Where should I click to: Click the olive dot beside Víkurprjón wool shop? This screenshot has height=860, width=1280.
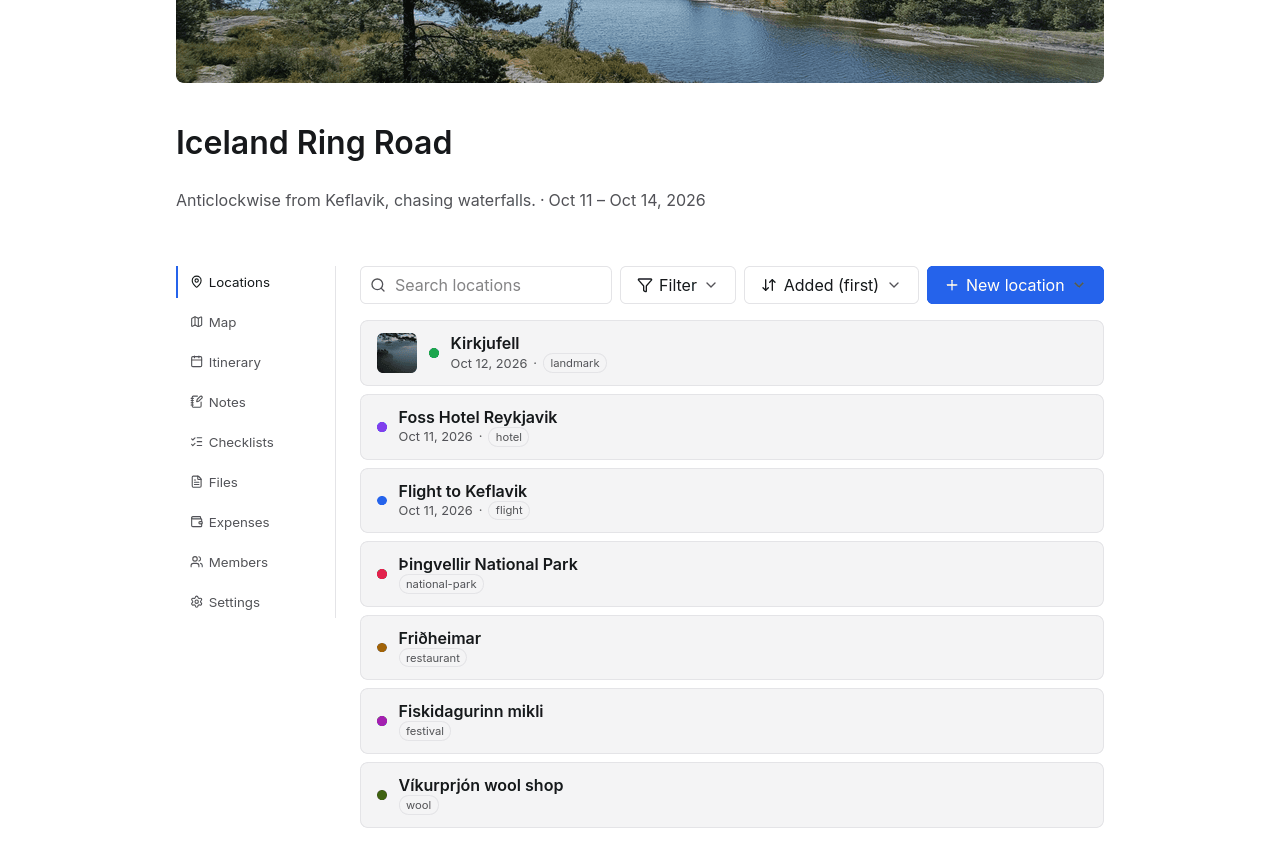382,795
